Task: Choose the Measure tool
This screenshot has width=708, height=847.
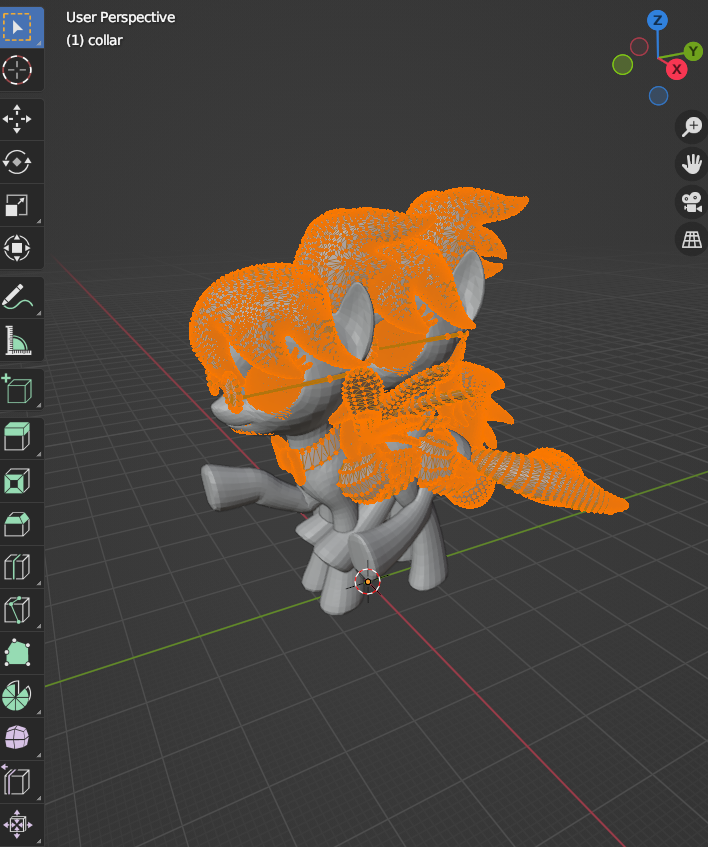Action: 18,340
